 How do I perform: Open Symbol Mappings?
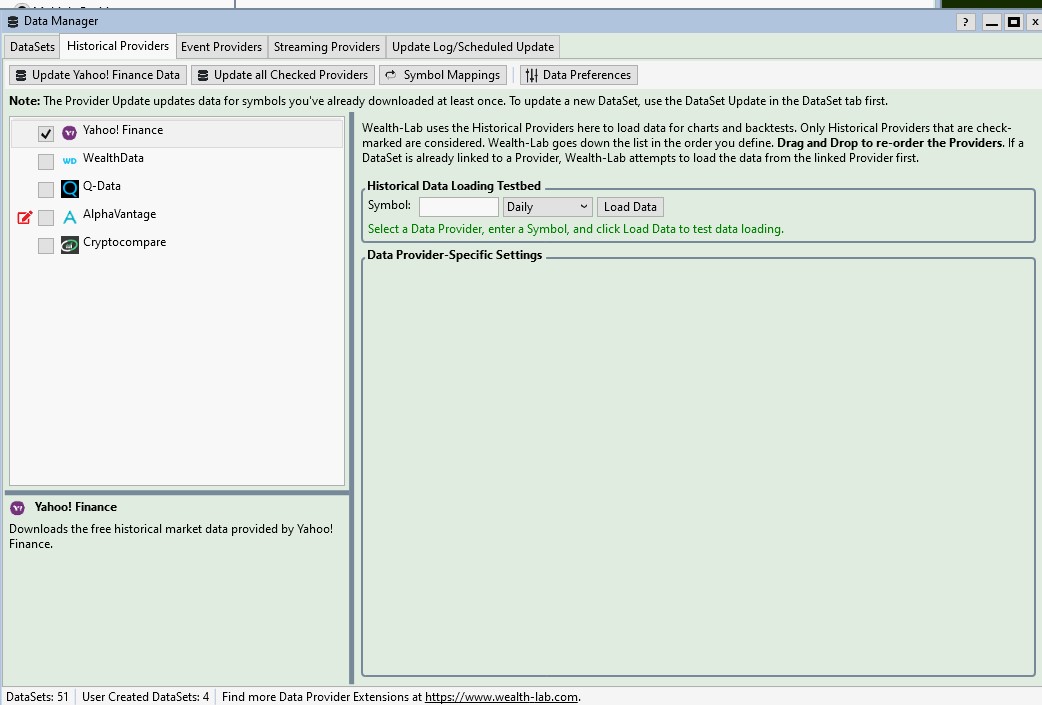(443, 75)
